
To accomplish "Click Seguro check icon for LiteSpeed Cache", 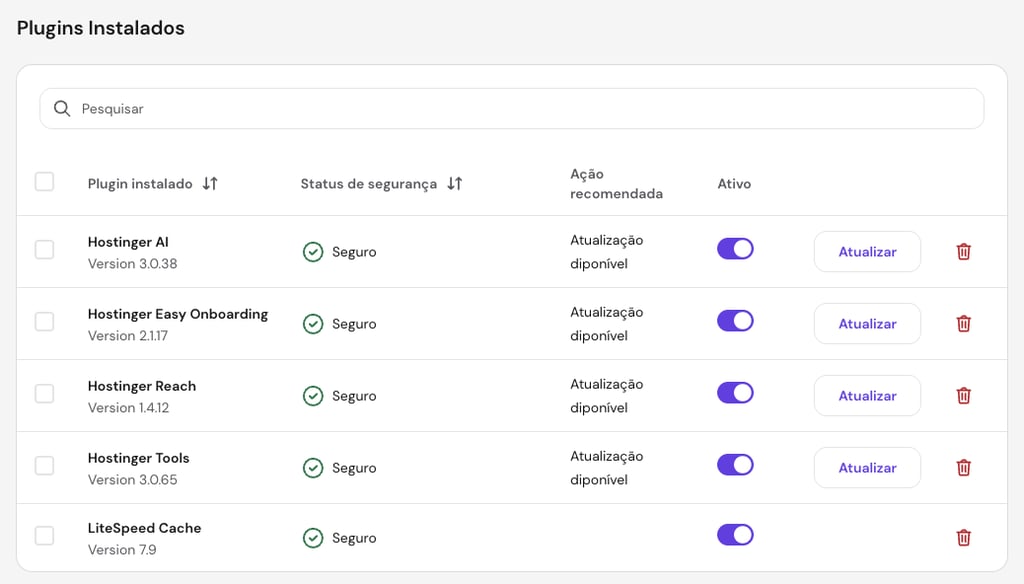I will pos(313,538).
